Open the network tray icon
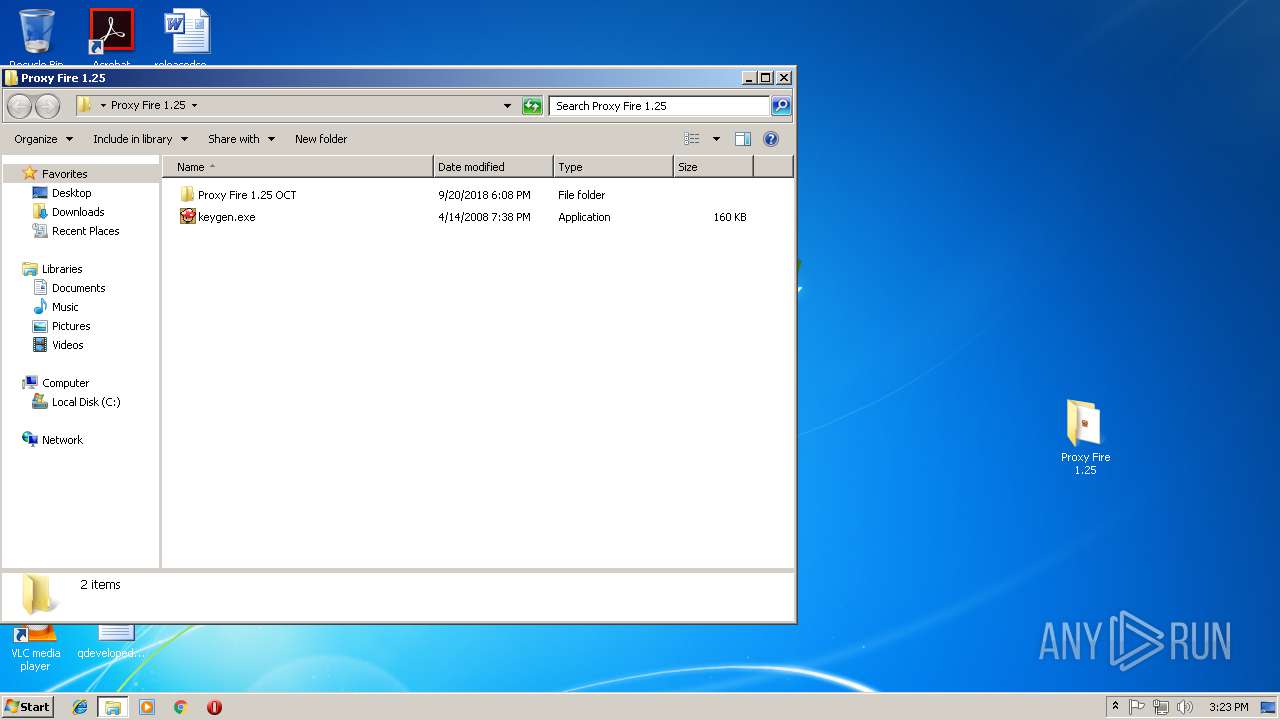Viewport: 1280px width, 720px height. [1161, 707]
